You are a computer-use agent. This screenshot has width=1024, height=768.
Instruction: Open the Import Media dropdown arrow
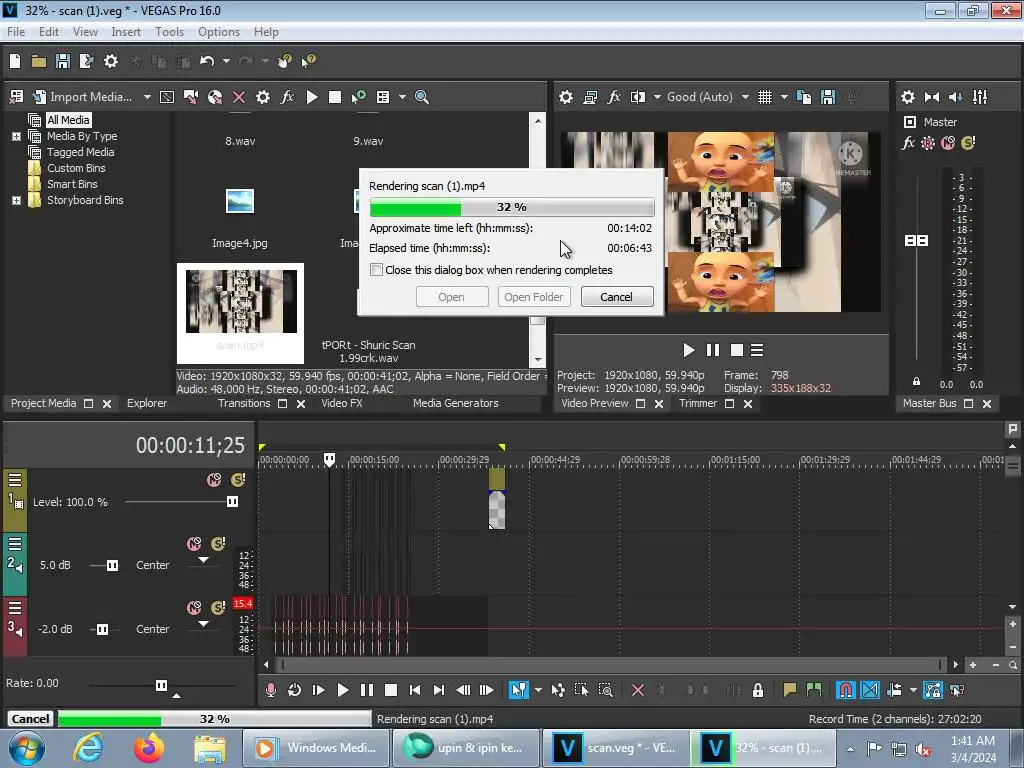coord(147,97)
